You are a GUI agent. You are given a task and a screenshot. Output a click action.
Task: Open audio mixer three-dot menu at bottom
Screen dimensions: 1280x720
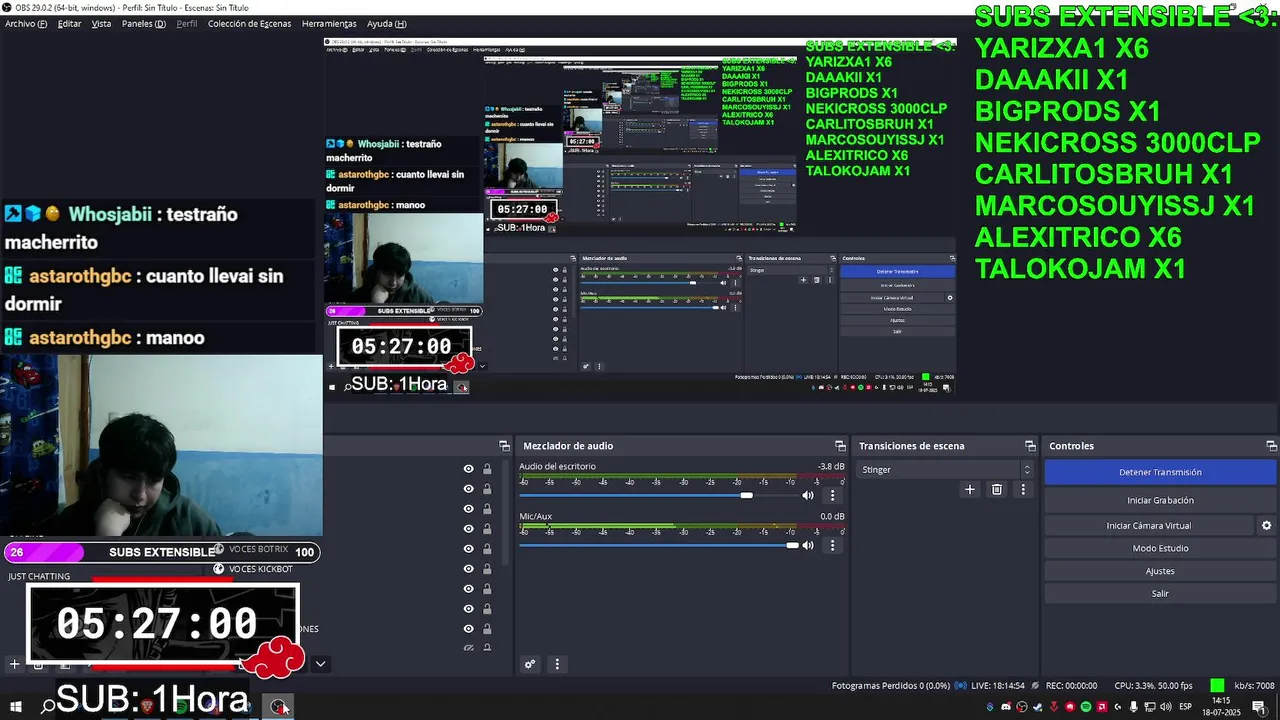tap(557, 664)
